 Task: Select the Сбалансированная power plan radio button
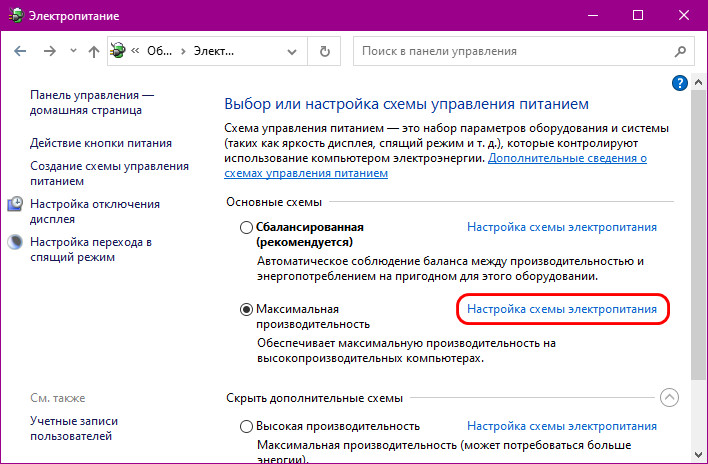click(x=246, y=228)
